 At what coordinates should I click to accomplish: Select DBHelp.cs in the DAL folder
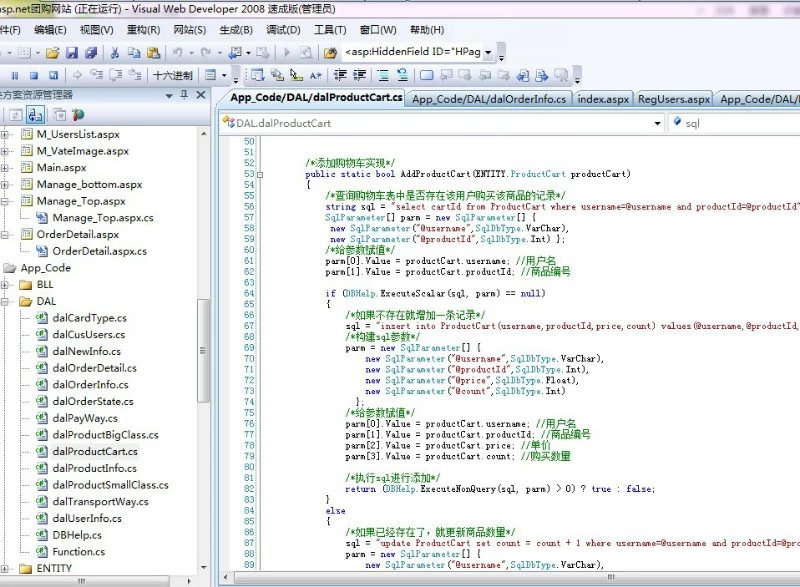click(77, 535)
